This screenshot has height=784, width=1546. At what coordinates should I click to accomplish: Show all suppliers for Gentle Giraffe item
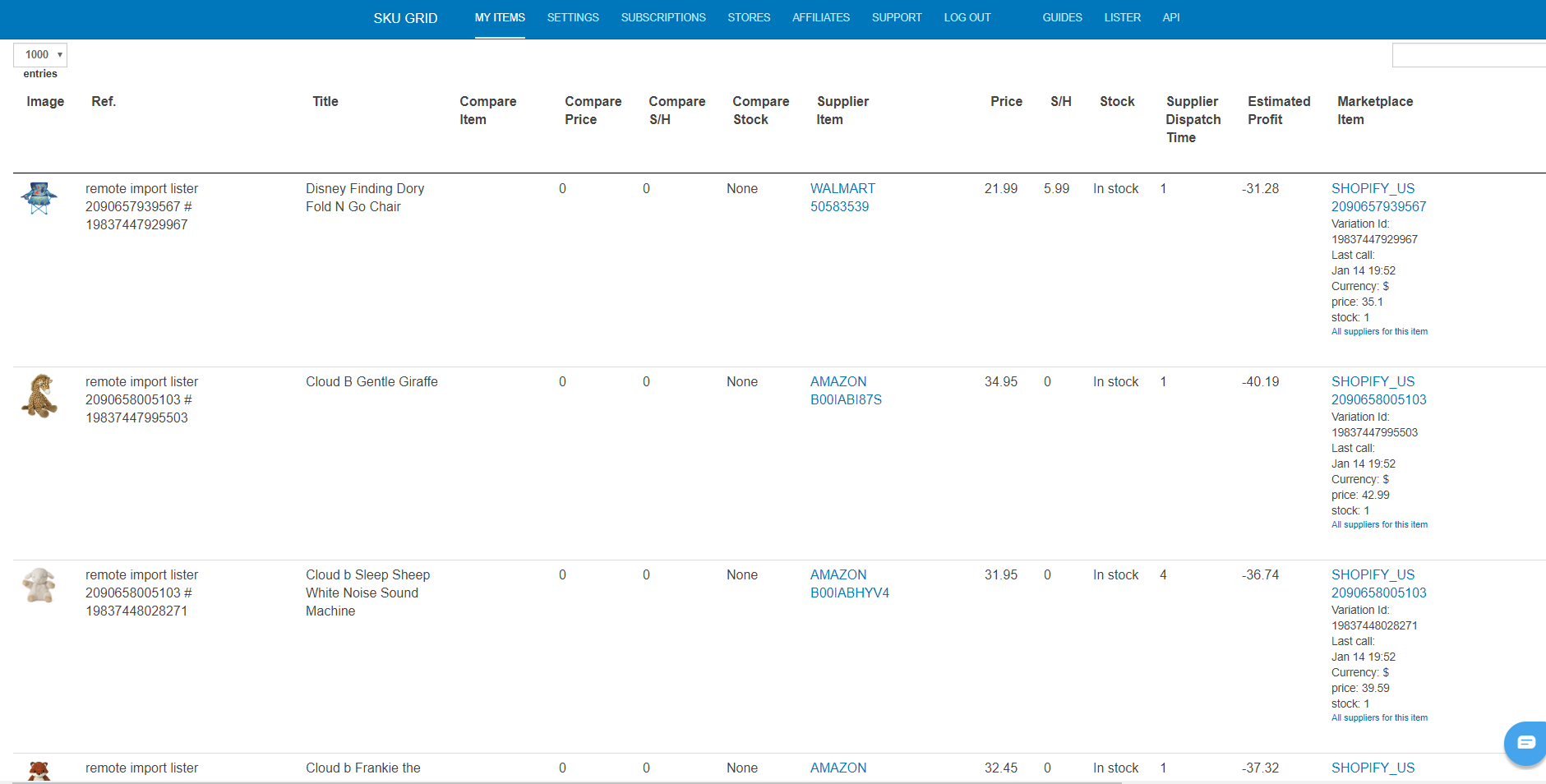click(x=1379, y=525)
